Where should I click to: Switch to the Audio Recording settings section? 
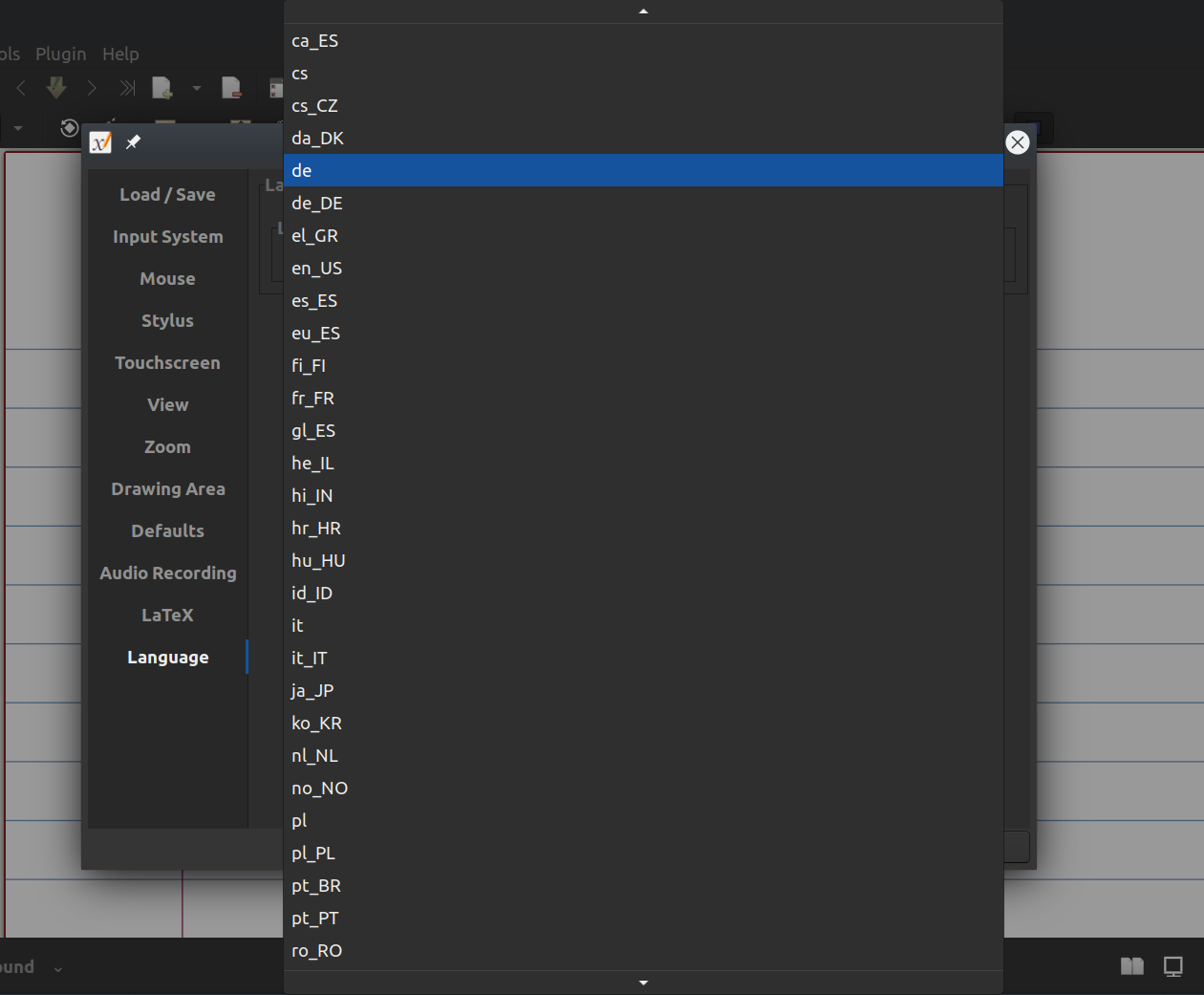pyautogui.click(x=167, y=573)
